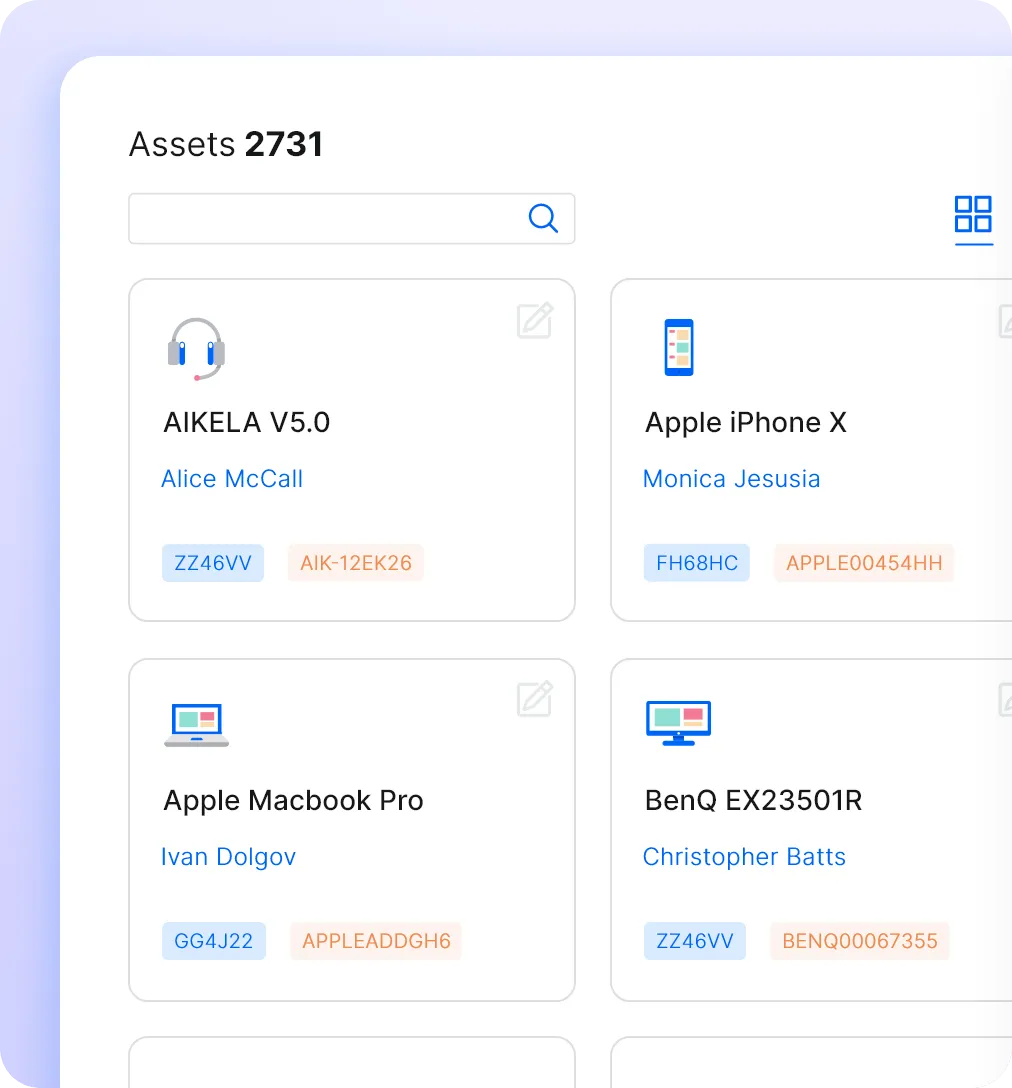Open Monica Jesusia's profile link
Viewport: 1012px width, 1088px height.
point(731,479)
